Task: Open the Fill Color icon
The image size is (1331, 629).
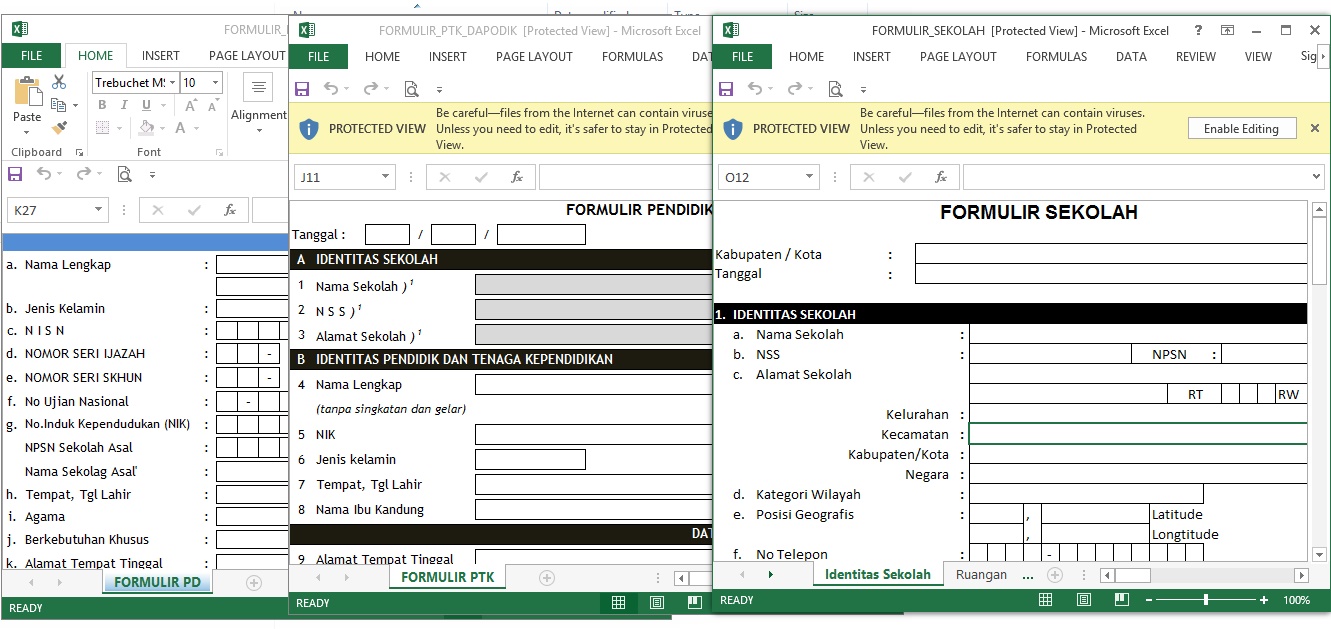Action: (147, 128)
